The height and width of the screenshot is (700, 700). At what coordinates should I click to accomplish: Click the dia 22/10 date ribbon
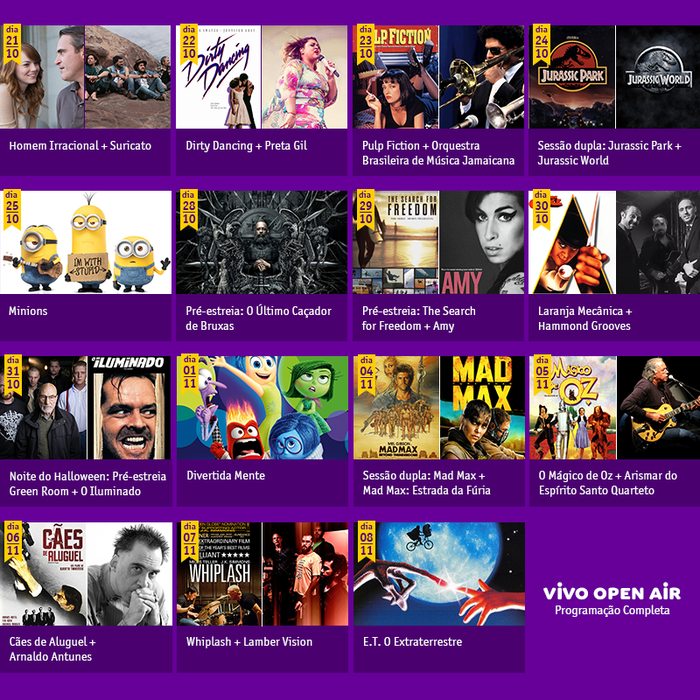pos(189,44)
